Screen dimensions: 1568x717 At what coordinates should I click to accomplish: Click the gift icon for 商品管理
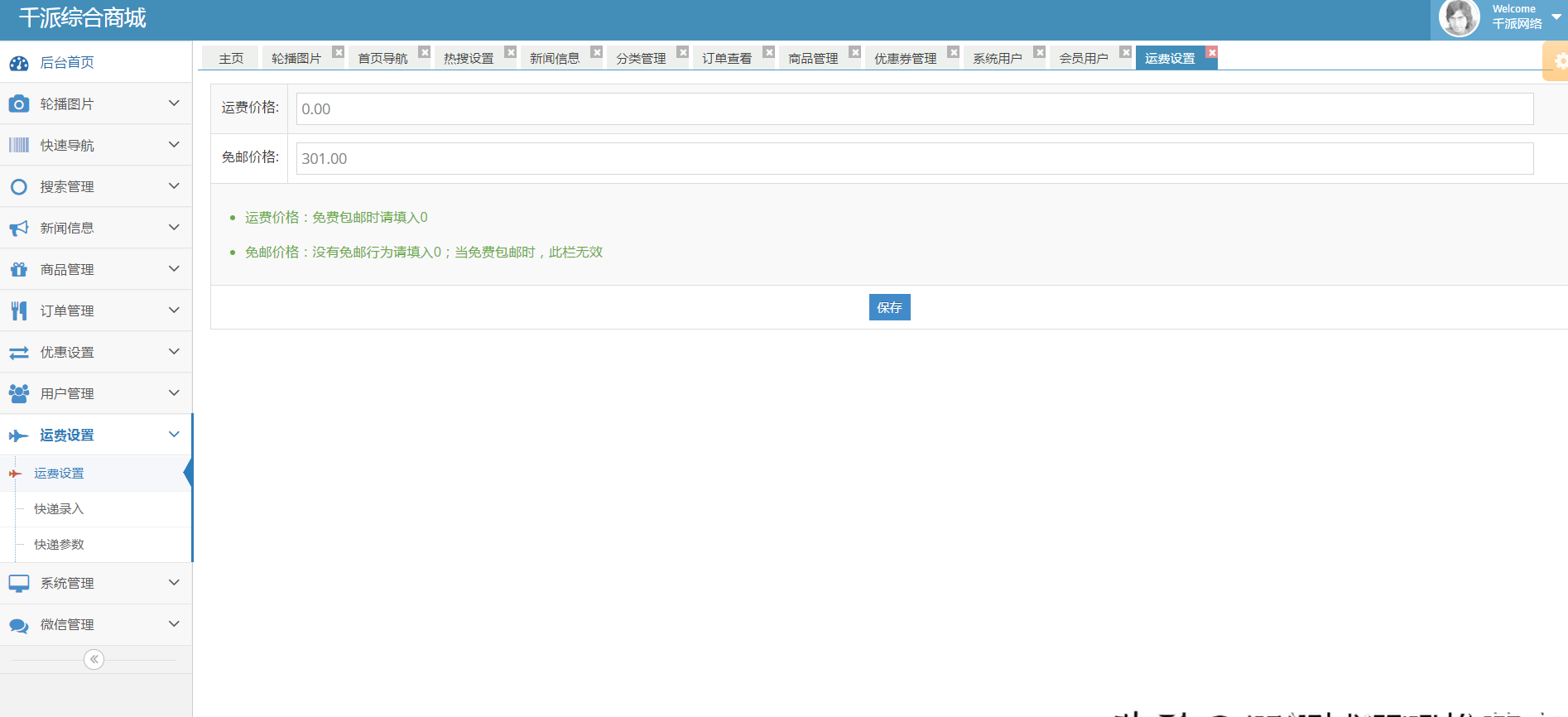click(18, 269)
